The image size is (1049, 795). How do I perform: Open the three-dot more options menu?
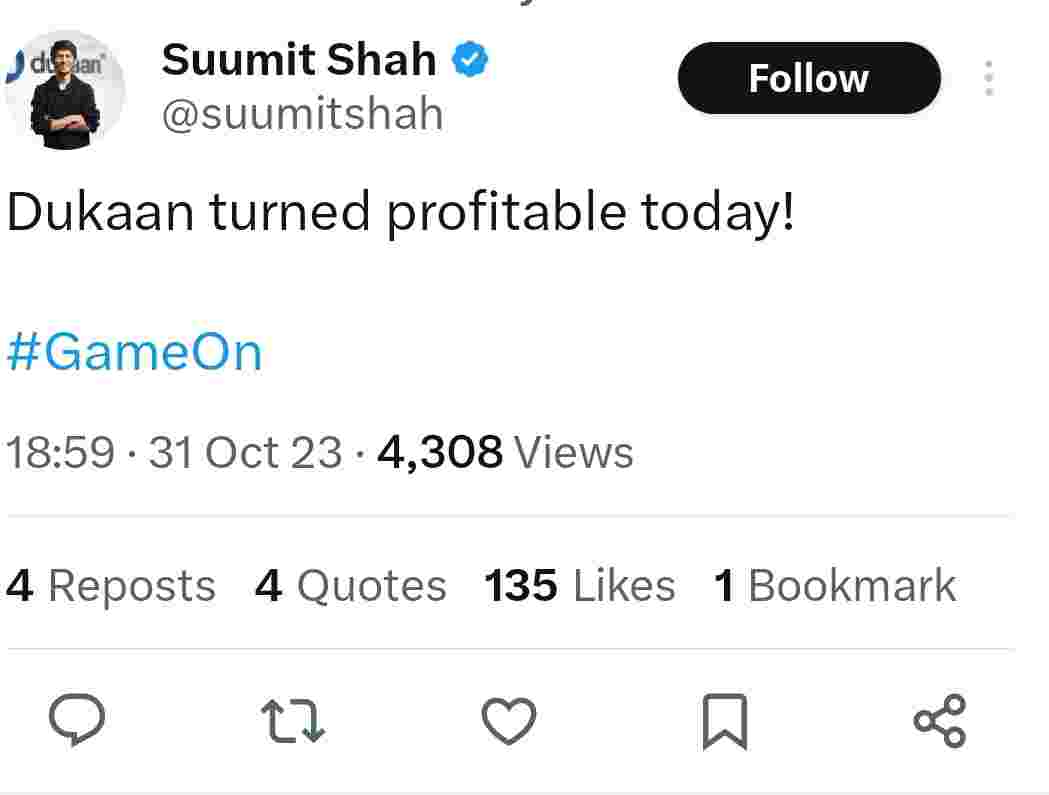tap(988, 79)
